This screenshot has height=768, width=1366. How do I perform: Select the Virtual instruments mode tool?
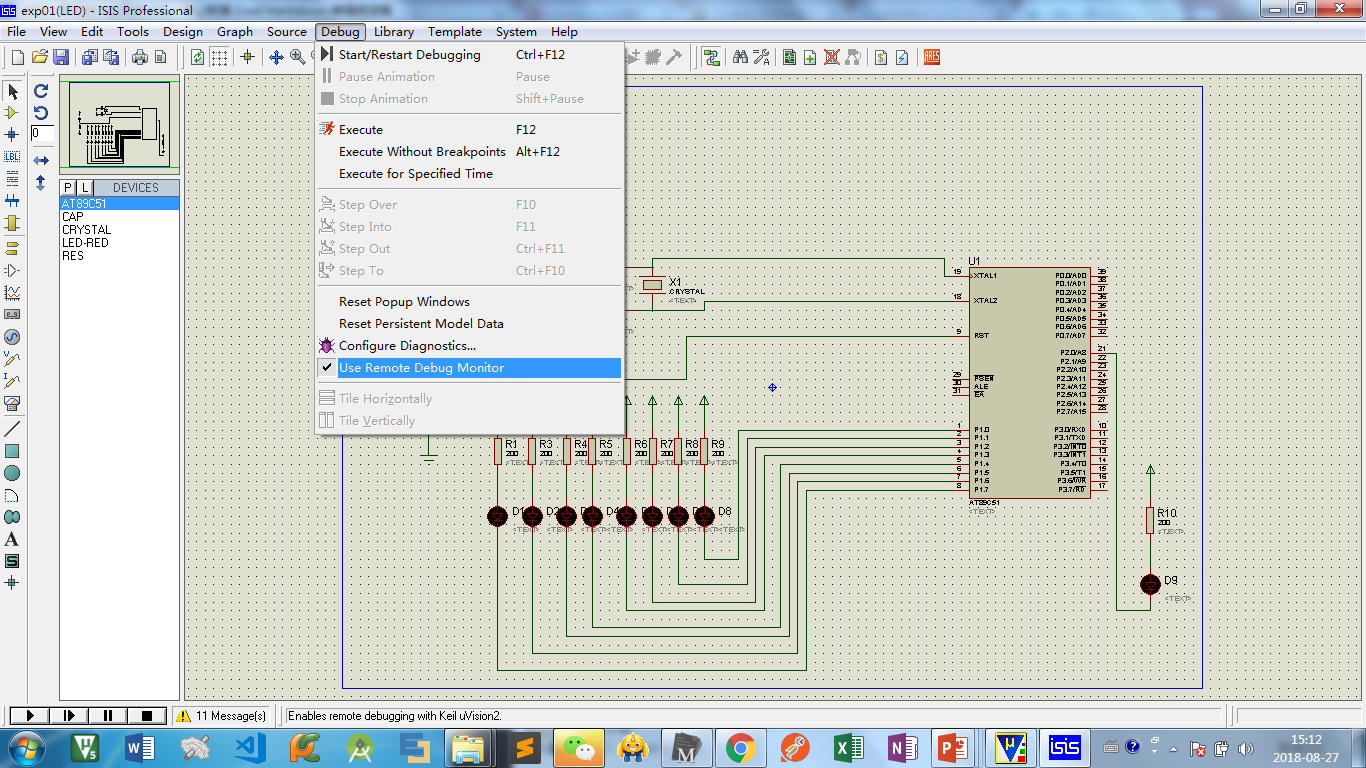coord(12,403)
